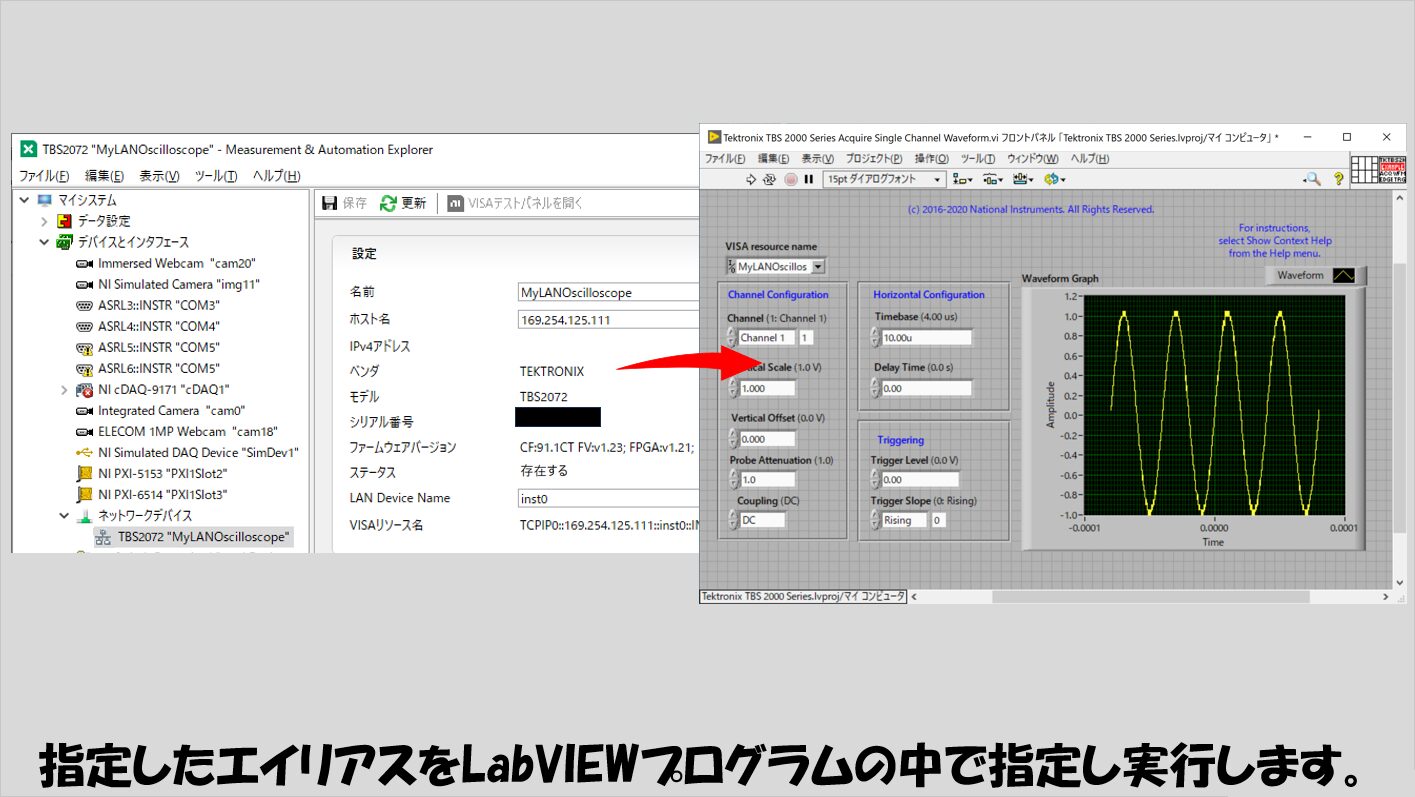Open Operate menu in LabVIEW
Image resolution: width=1415 pixels, height=797 pixels.
[932, 159]
